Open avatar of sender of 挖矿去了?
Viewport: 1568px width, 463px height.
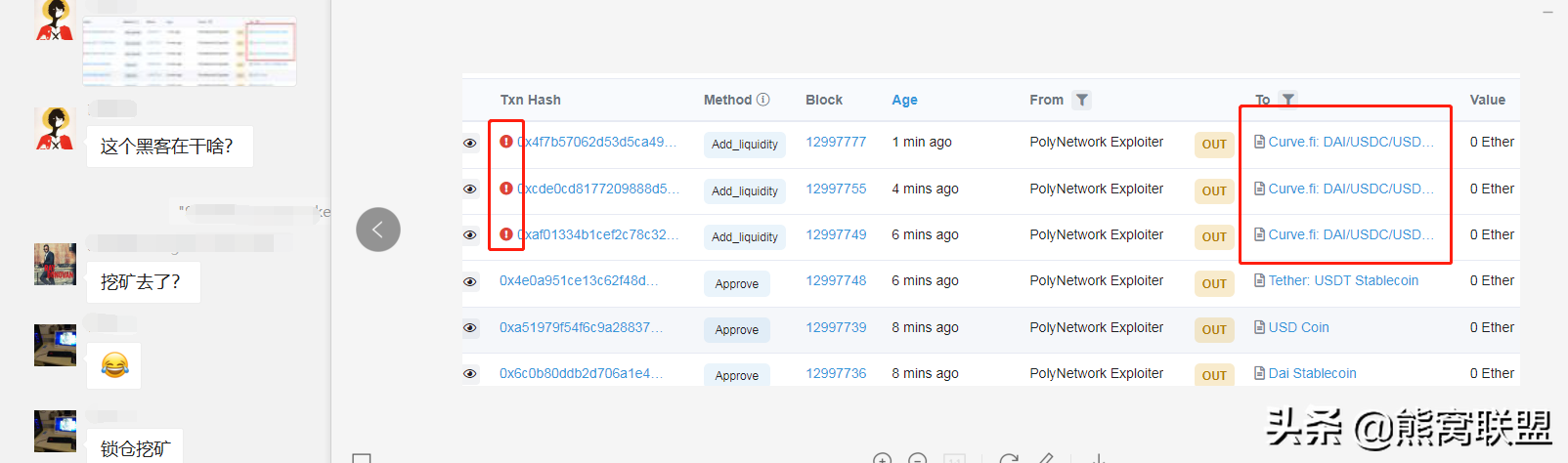[55, 264]
